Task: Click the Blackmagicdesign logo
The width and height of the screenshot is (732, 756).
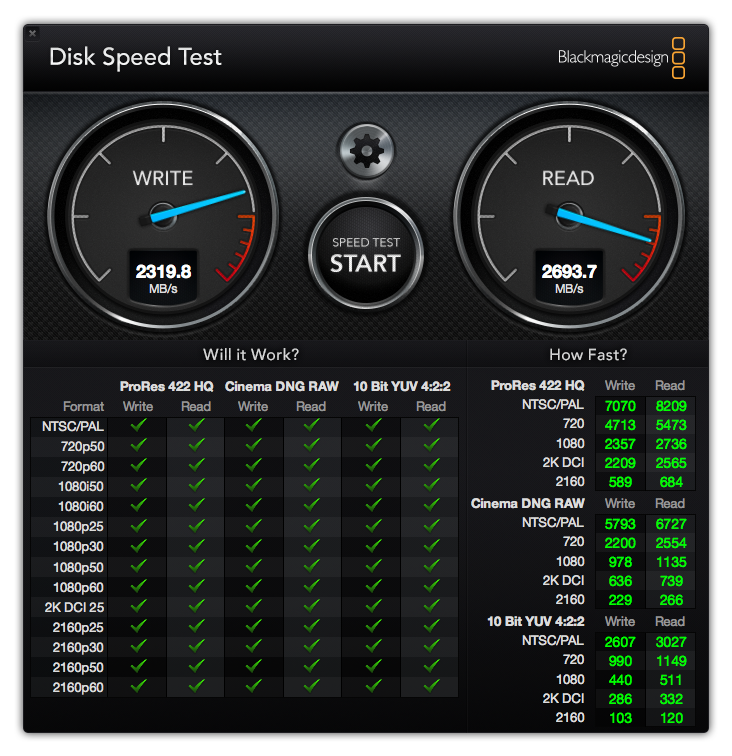Action: click(621, 57)
